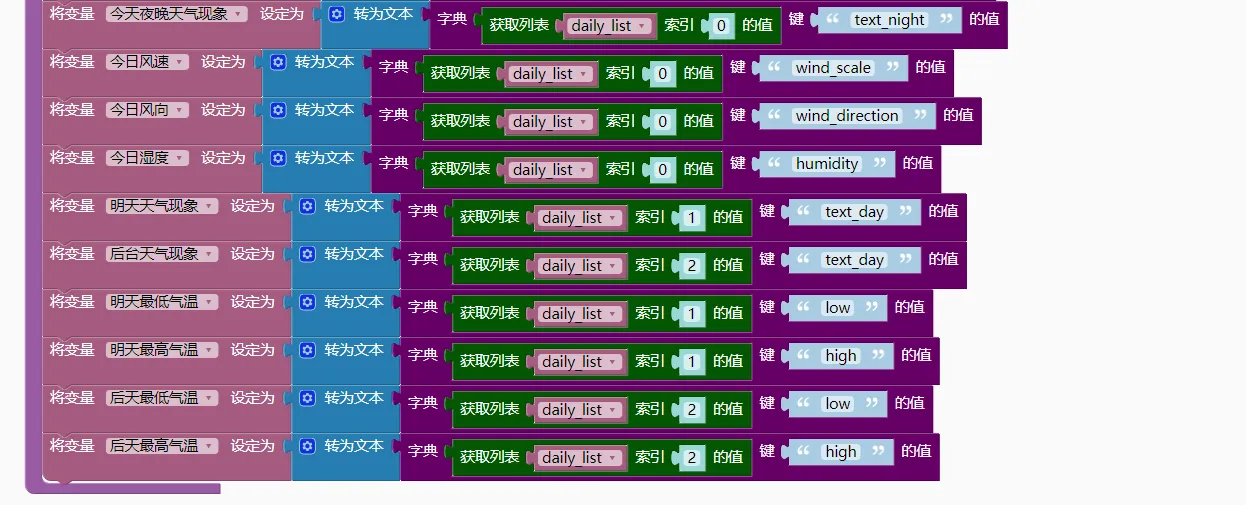Click the gear icon in the 今日风向 row
Viewport: 1246px width, 505px height.
pyautogui.click(x=278, y=110)
